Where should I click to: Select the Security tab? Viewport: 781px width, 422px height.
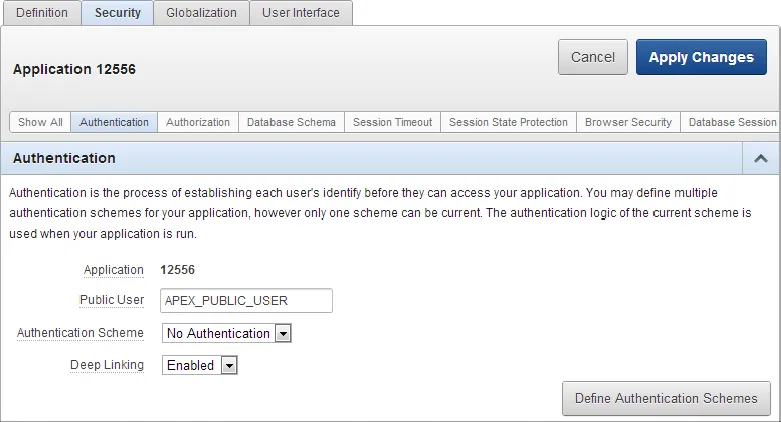(x=117, y=13)
